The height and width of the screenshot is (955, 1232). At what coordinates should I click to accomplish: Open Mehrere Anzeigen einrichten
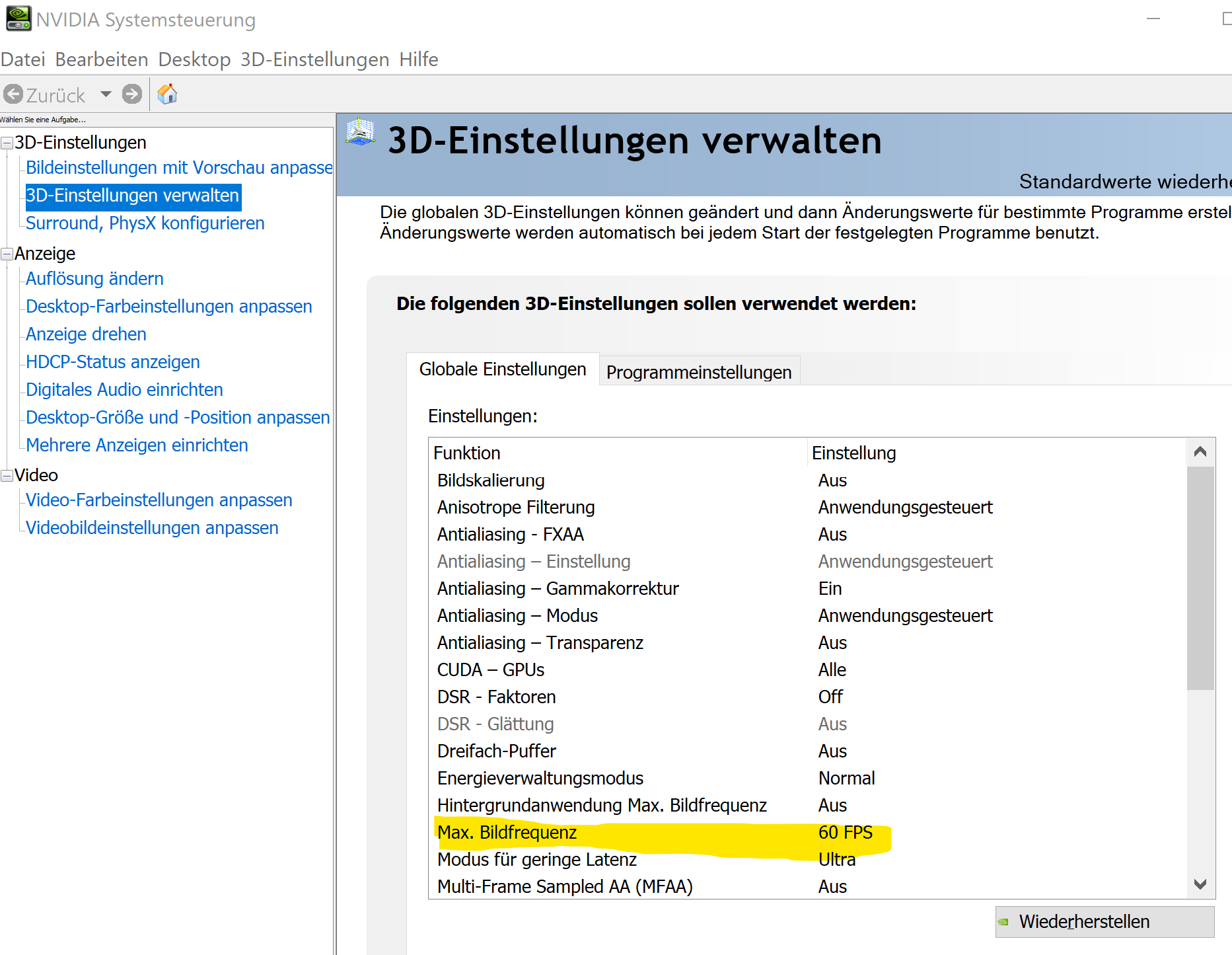pos(137,445)
